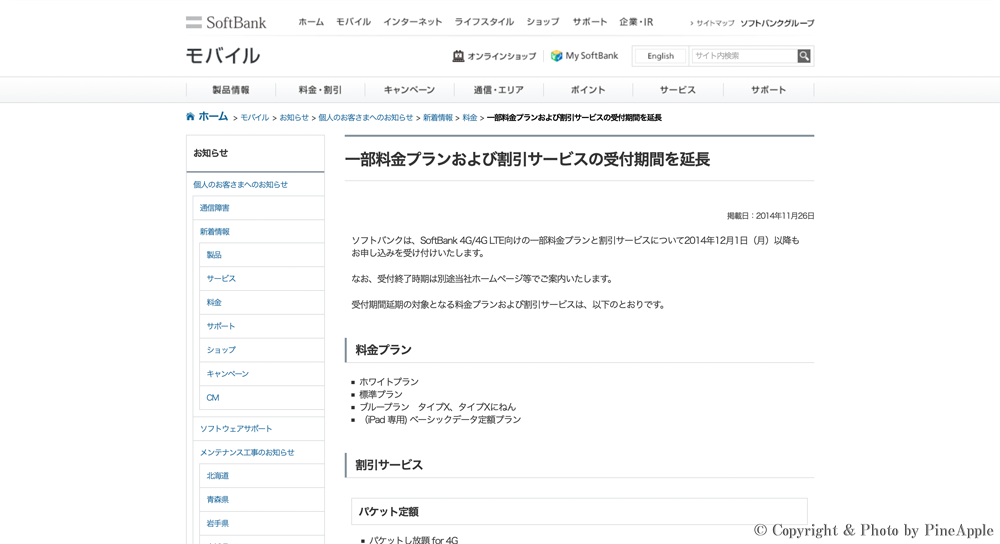The height and width of the screenshot is (544, 1000).
Task: Click the English language button
Action: click(x=660, y=56)
